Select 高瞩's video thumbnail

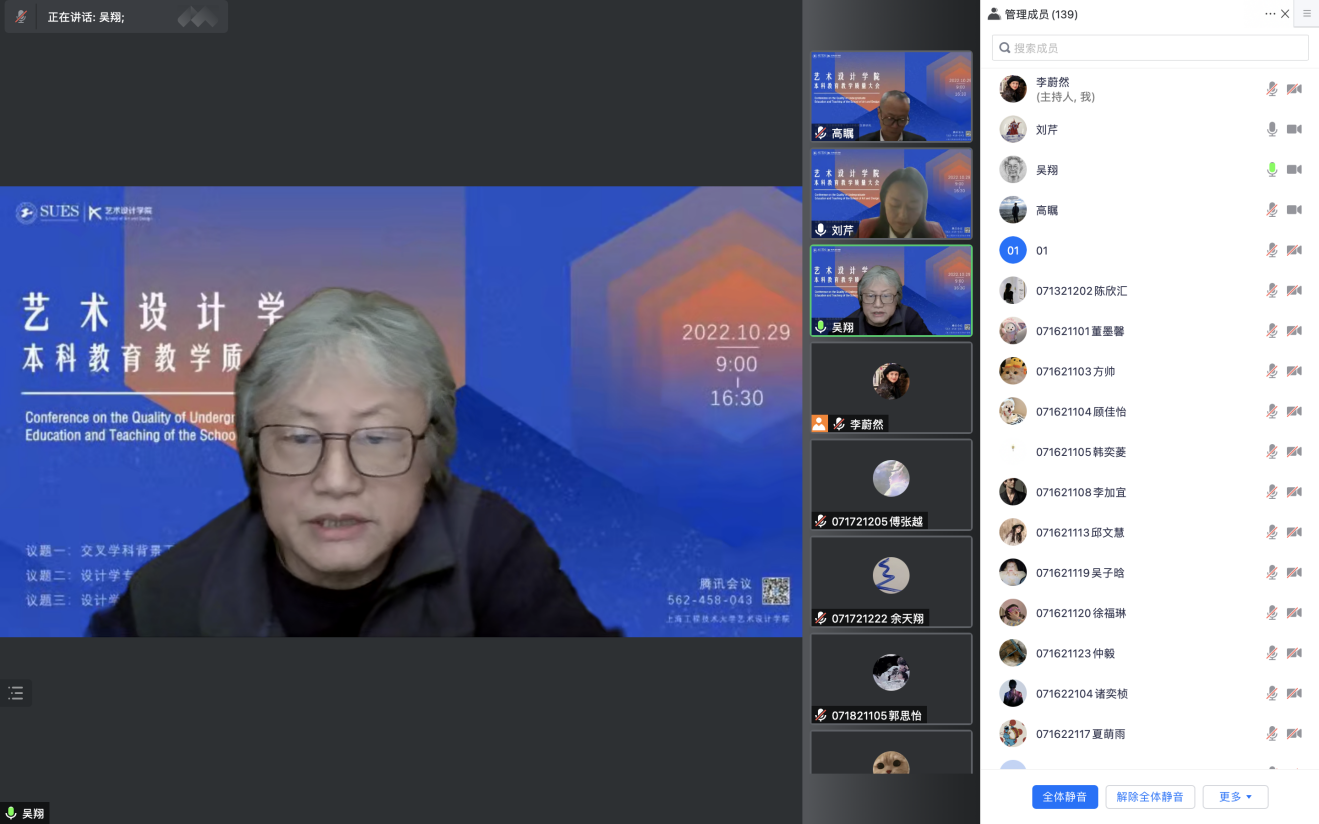click(x=891, y=96)
